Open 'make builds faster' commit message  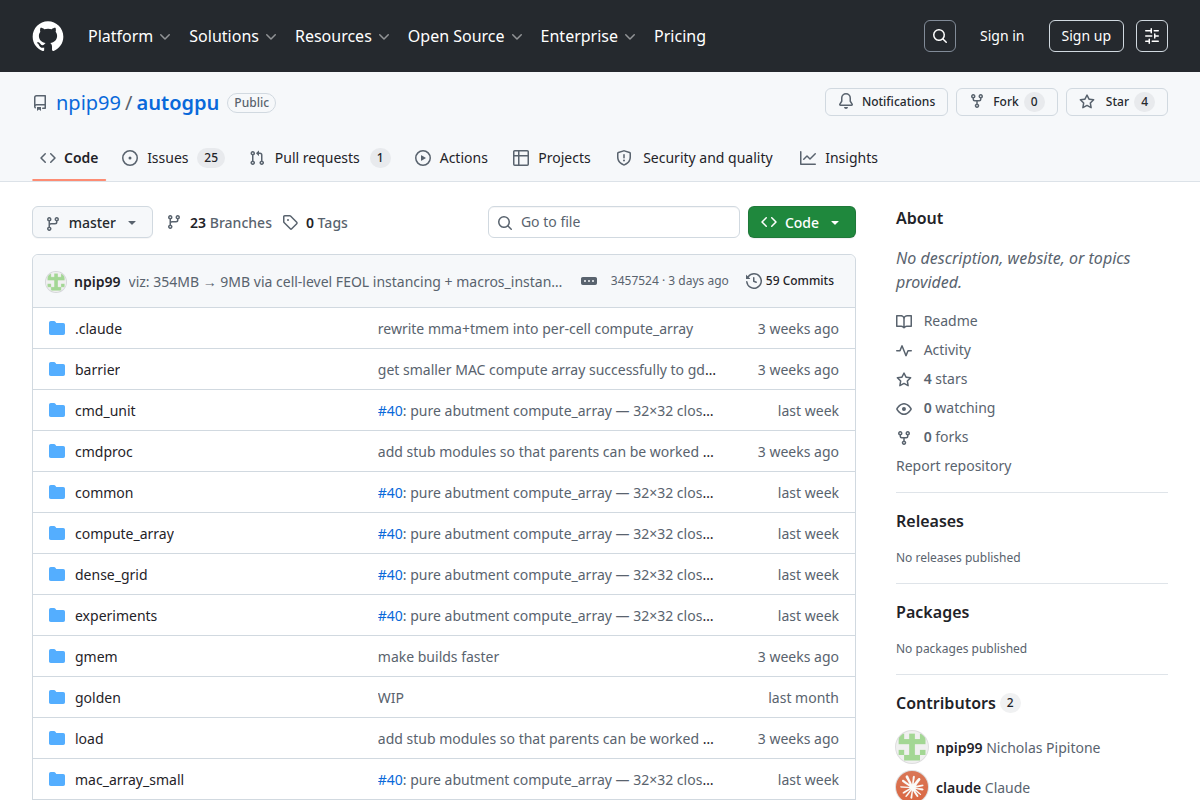click(438, 657)
